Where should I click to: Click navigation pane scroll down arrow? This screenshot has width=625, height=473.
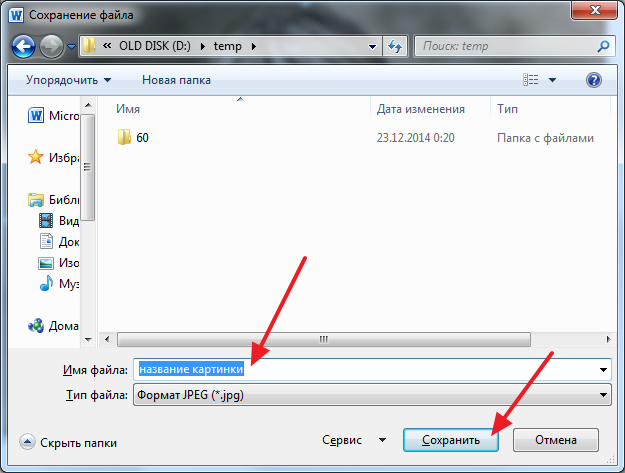(88, 340)
